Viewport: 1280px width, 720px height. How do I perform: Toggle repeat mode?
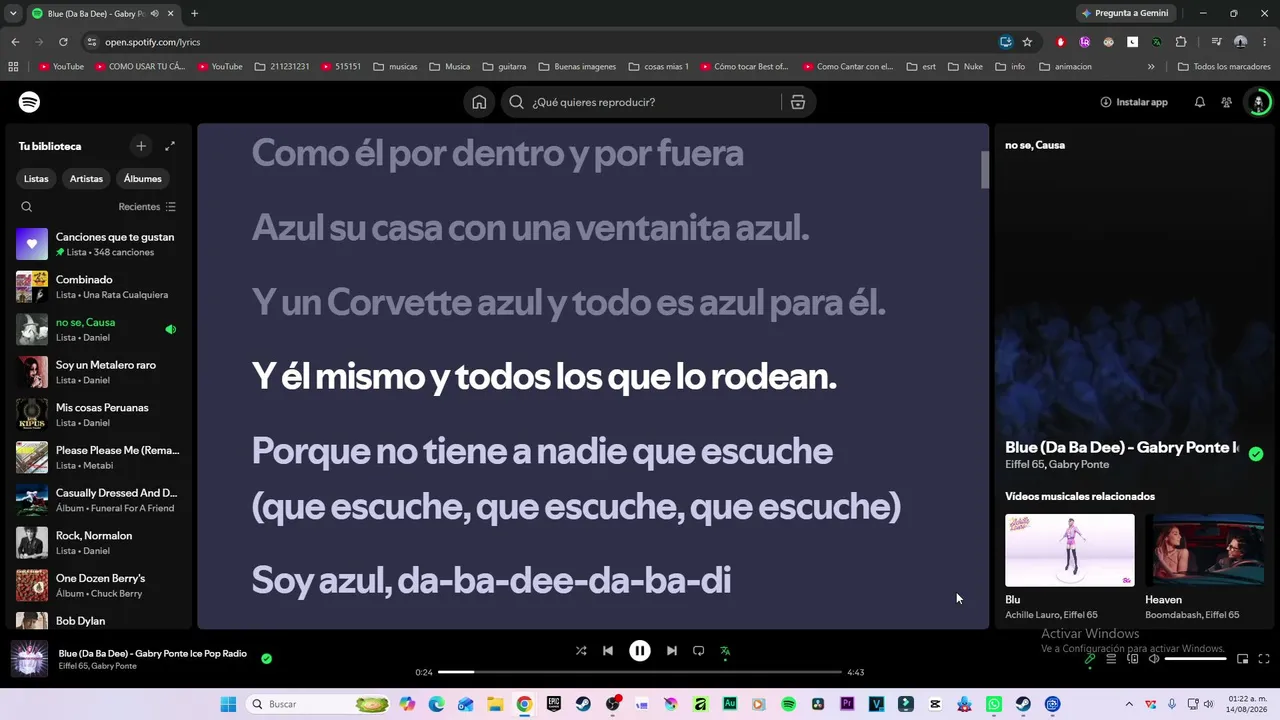699,651
